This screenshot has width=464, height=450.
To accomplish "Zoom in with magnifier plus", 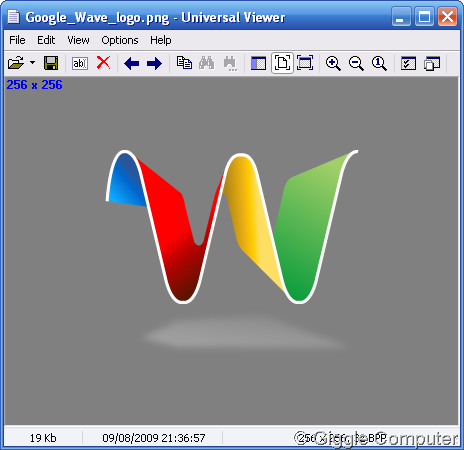I will [333, 63].
